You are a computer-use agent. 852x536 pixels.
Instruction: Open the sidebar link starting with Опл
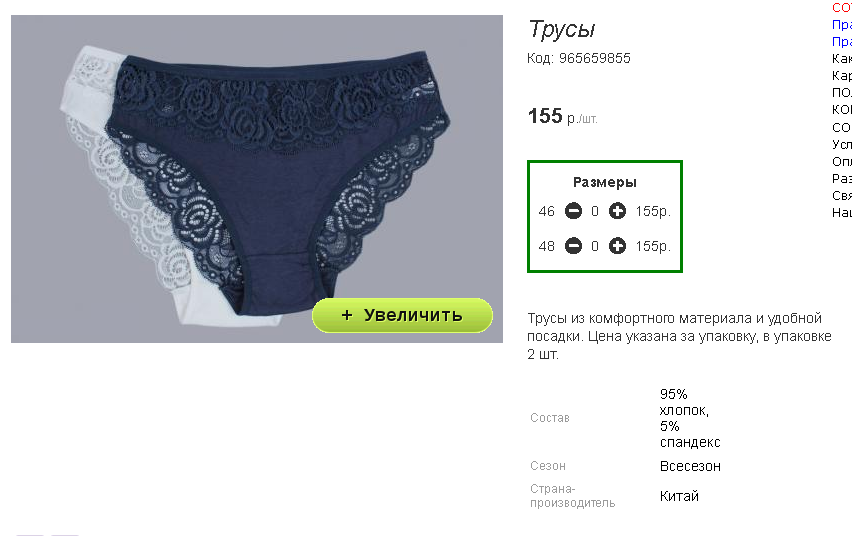click(x=842, y=161)
